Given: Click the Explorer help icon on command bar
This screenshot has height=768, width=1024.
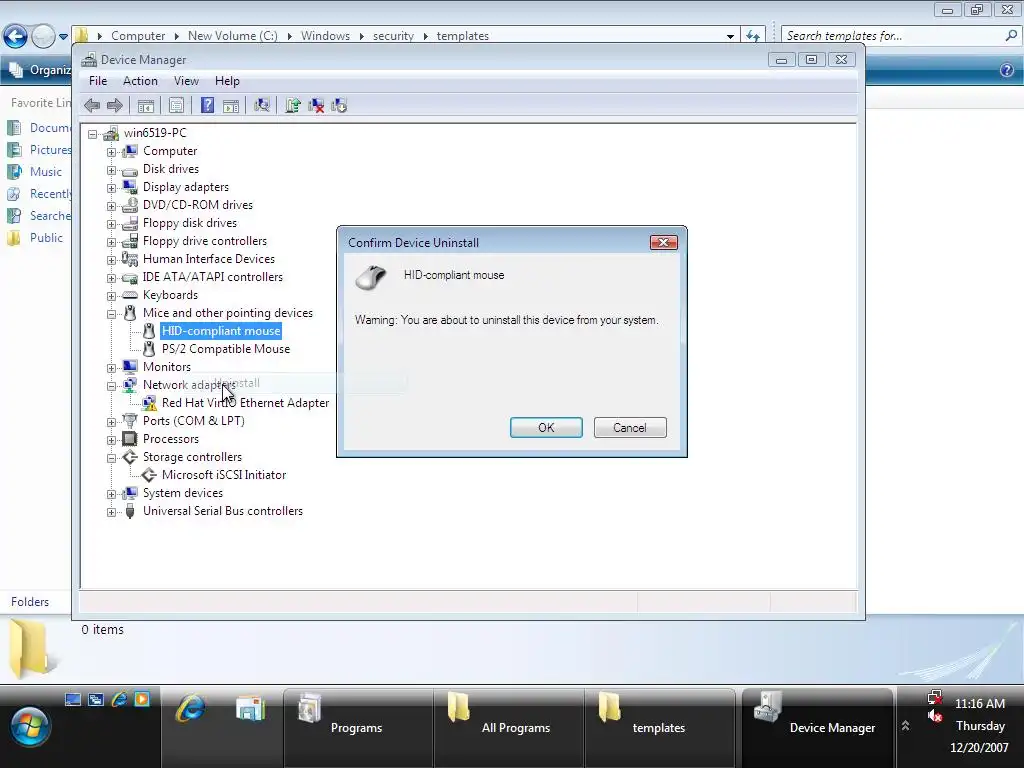Looking at the screenshot, I should point(1007,70).
